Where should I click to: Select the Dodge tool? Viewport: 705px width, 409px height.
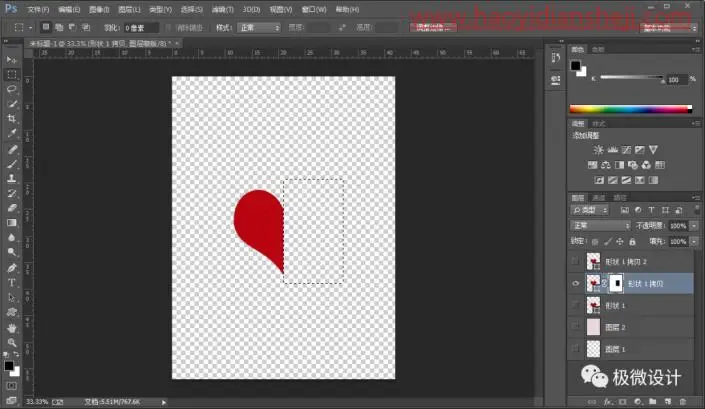click(12, 253)
